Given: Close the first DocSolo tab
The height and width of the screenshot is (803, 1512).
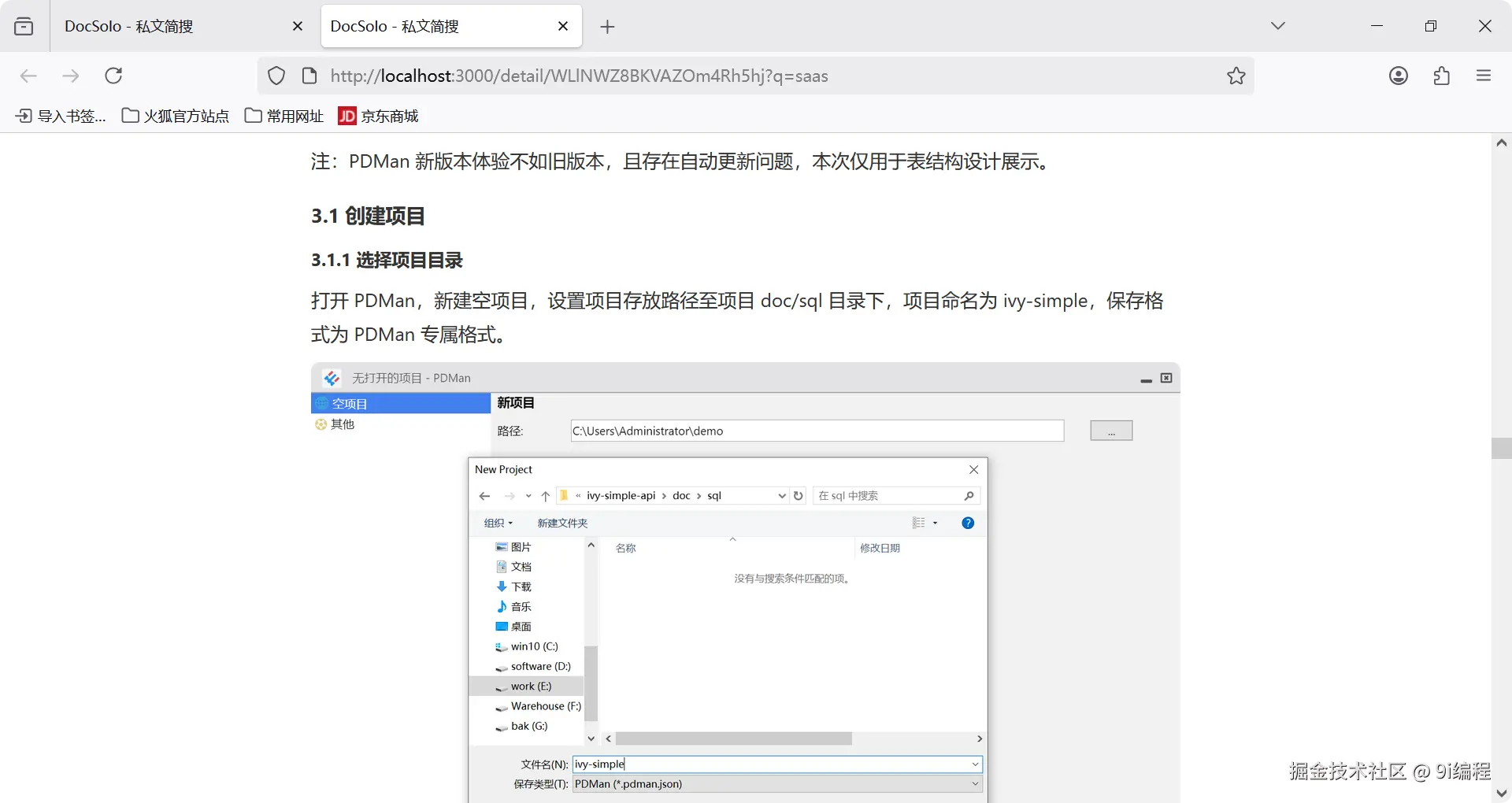Looking at the screenshot, I should [298, 26].
